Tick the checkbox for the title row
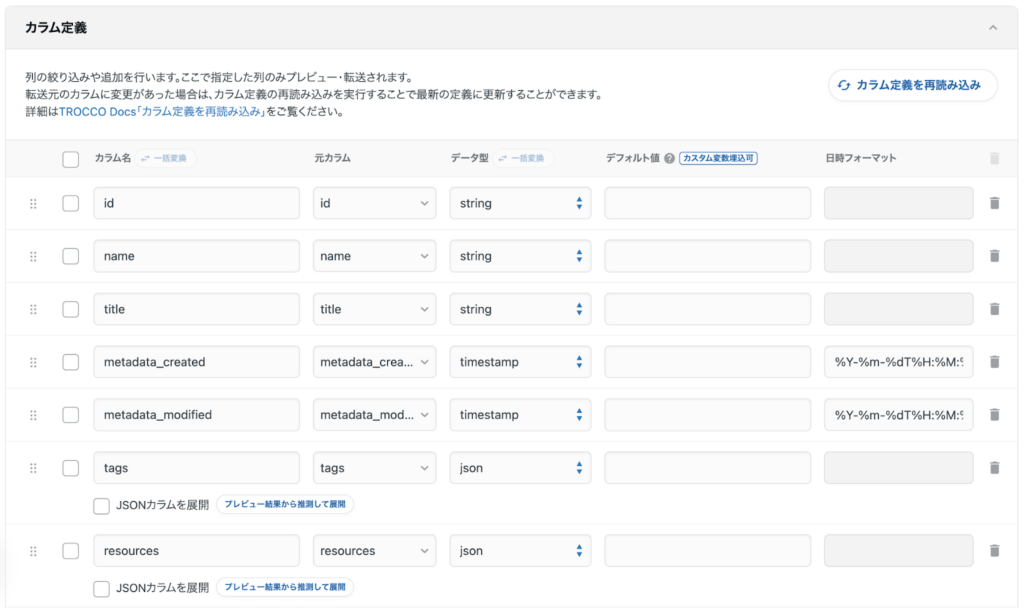The image size is (1024, 608). point(70,309)
